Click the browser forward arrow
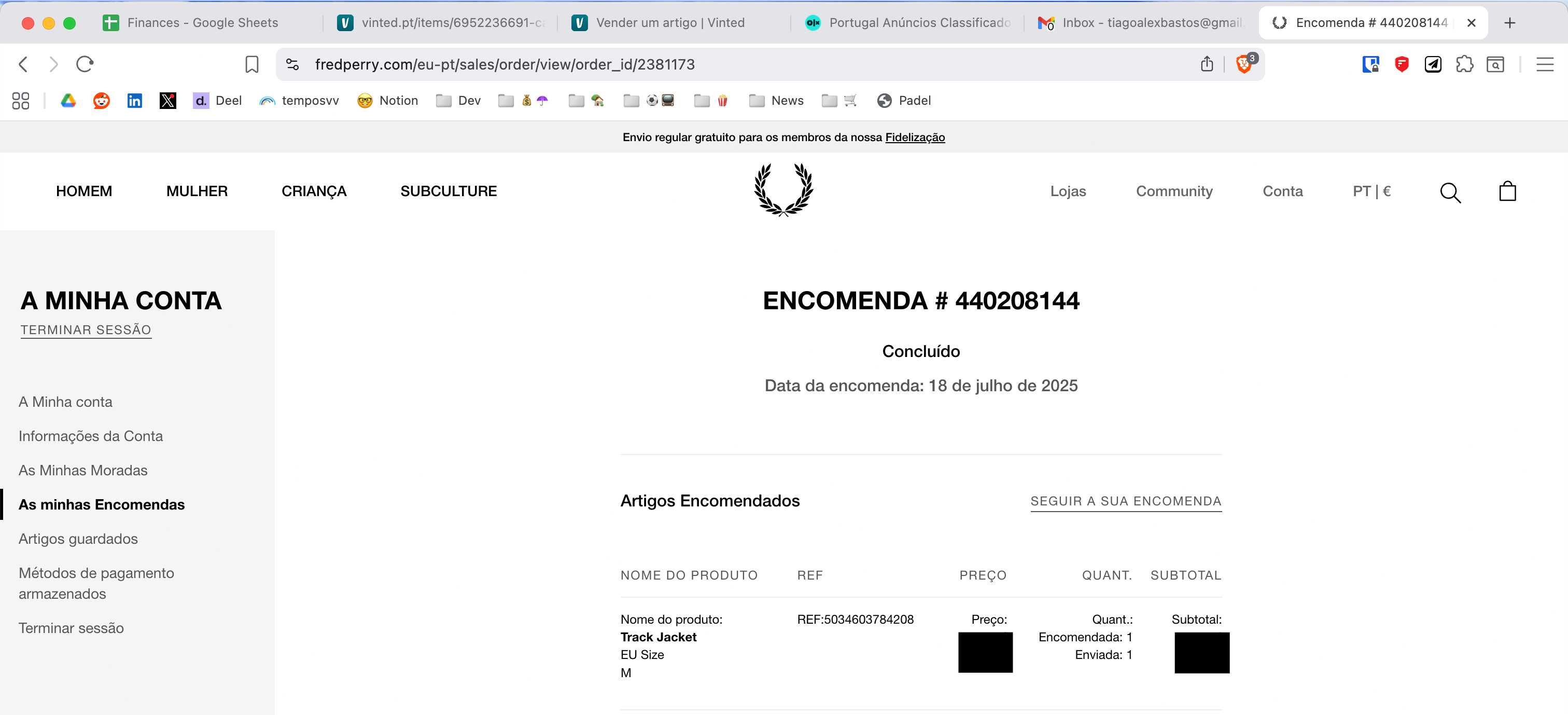Viewport: 1568px width, 715px height. [x=53, y=64]
